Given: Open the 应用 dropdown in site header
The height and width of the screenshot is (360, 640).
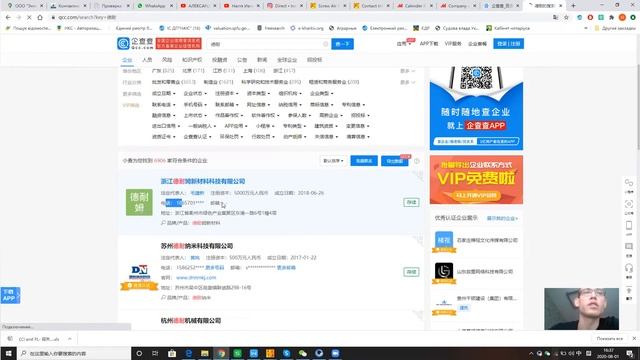Looking at the screenshot, I should [403, 44].
